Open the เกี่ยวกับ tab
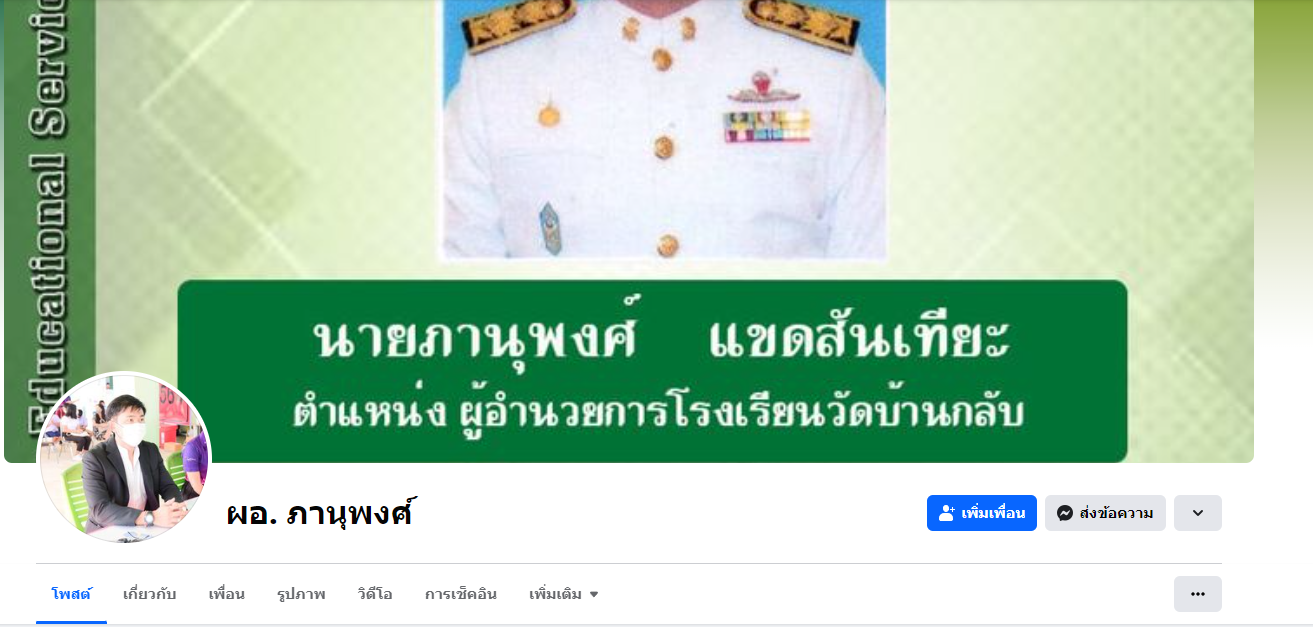 pyautogui.click(x=150, y=594)
